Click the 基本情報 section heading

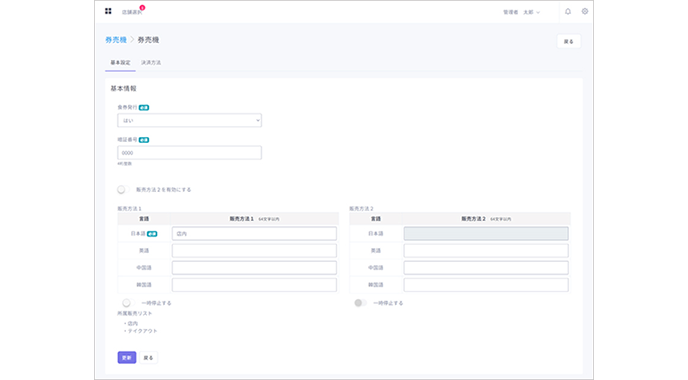pos(123,89)
